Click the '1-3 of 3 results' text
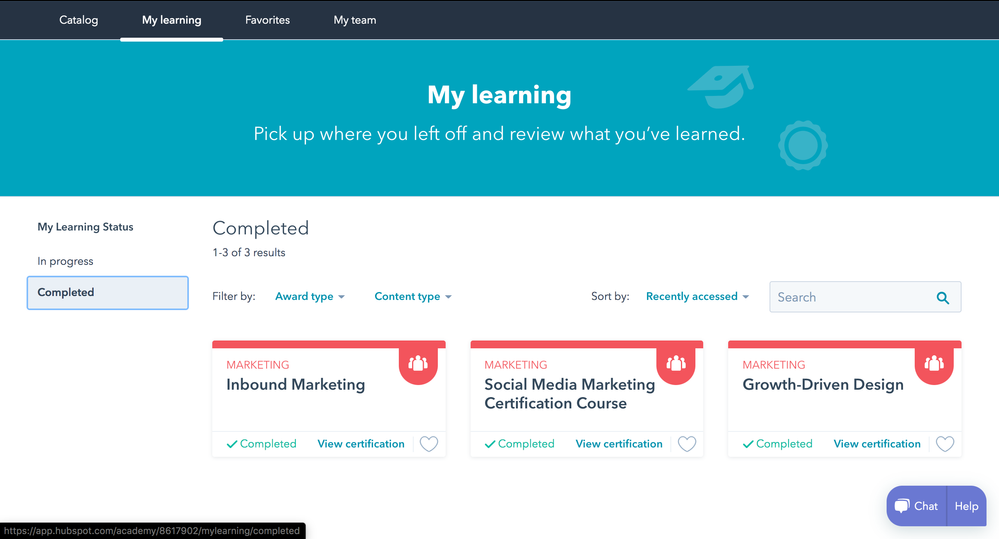The height and width of the screenshot is (539, 999). click(249, 252)
